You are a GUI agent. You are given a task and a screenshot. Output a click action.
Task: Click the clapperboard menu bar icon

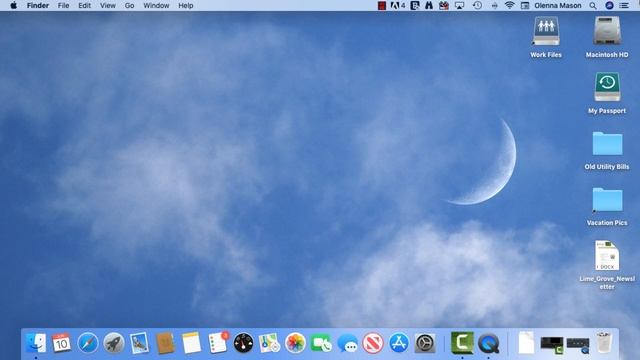pyautogui.click(x=444, y=6)
